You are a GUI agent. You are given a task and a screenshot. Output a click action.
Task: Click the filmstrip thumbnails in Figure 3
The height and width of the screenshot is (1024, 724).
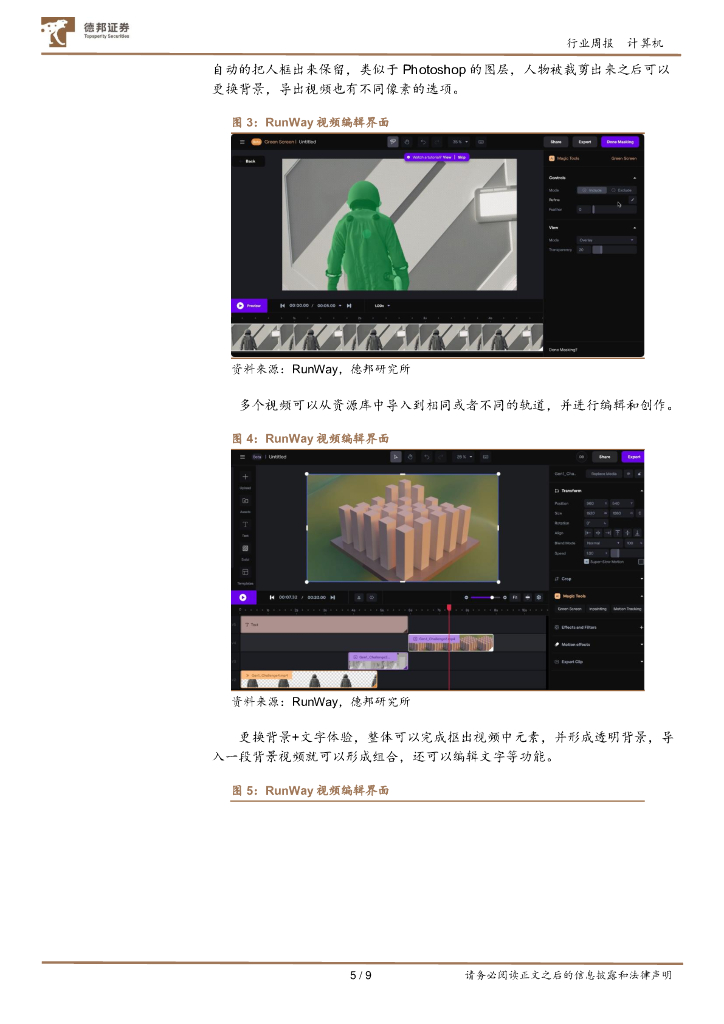[x=387, y=337]
